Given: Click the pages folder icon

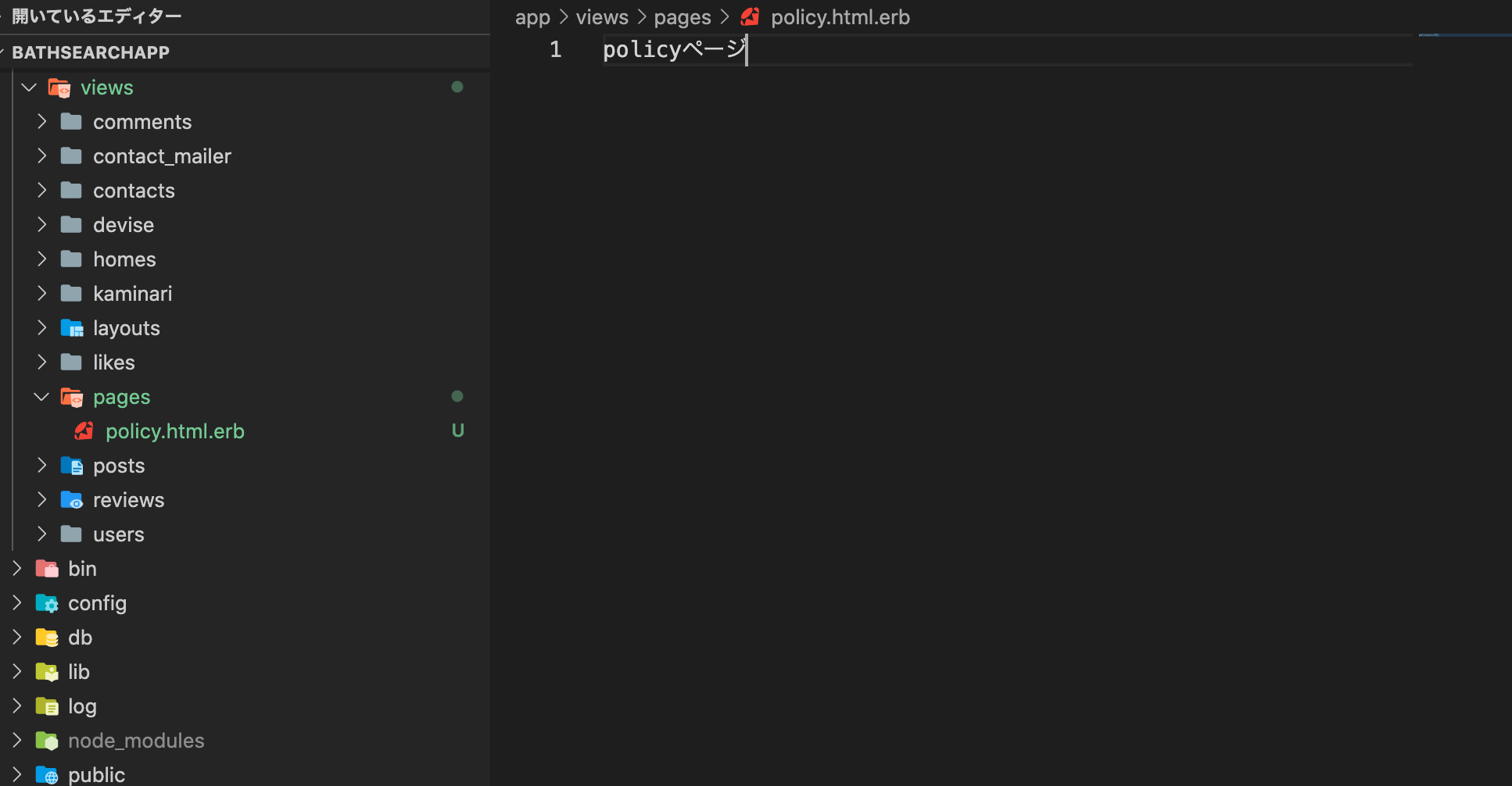Looking at the screenshot, I should pyautogui.click(x=72, y=398).
